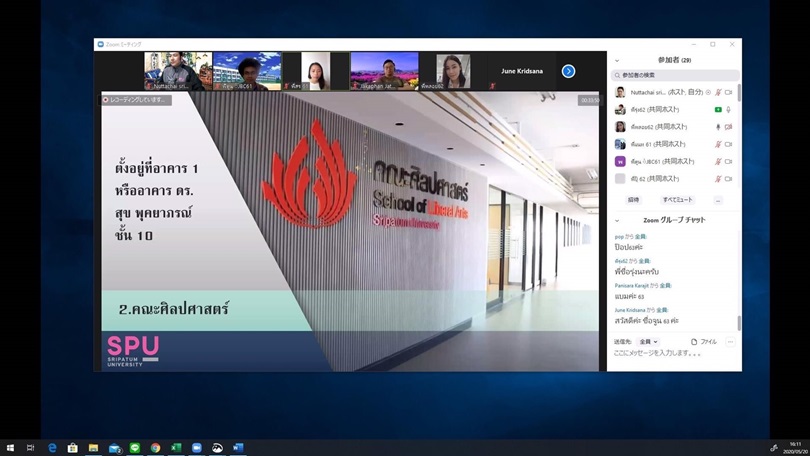Viewport: 810px width, 456px height.
Task: Open File Explorer from the taskbar
Action: pyautogui.click(x=94, y=448)
